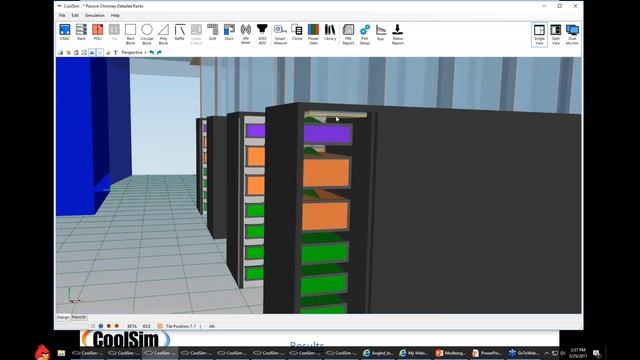Screen dimensions: 640x360
Task: Switch to Single View layout
Action: tap(539, 34)
